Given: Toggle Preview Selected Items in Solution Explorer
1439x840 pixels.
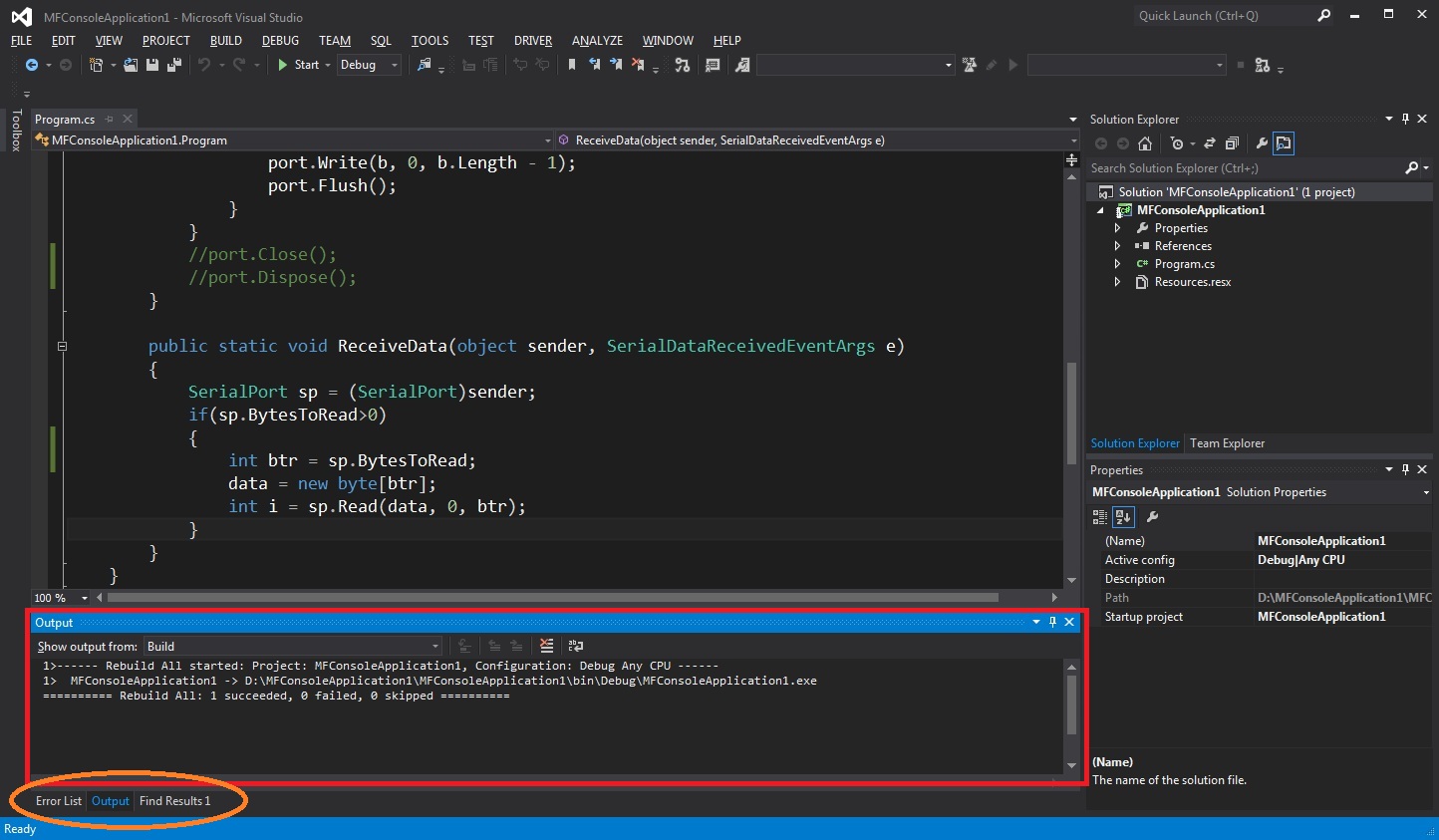Looking at the screenshot, I should 1284,143.
